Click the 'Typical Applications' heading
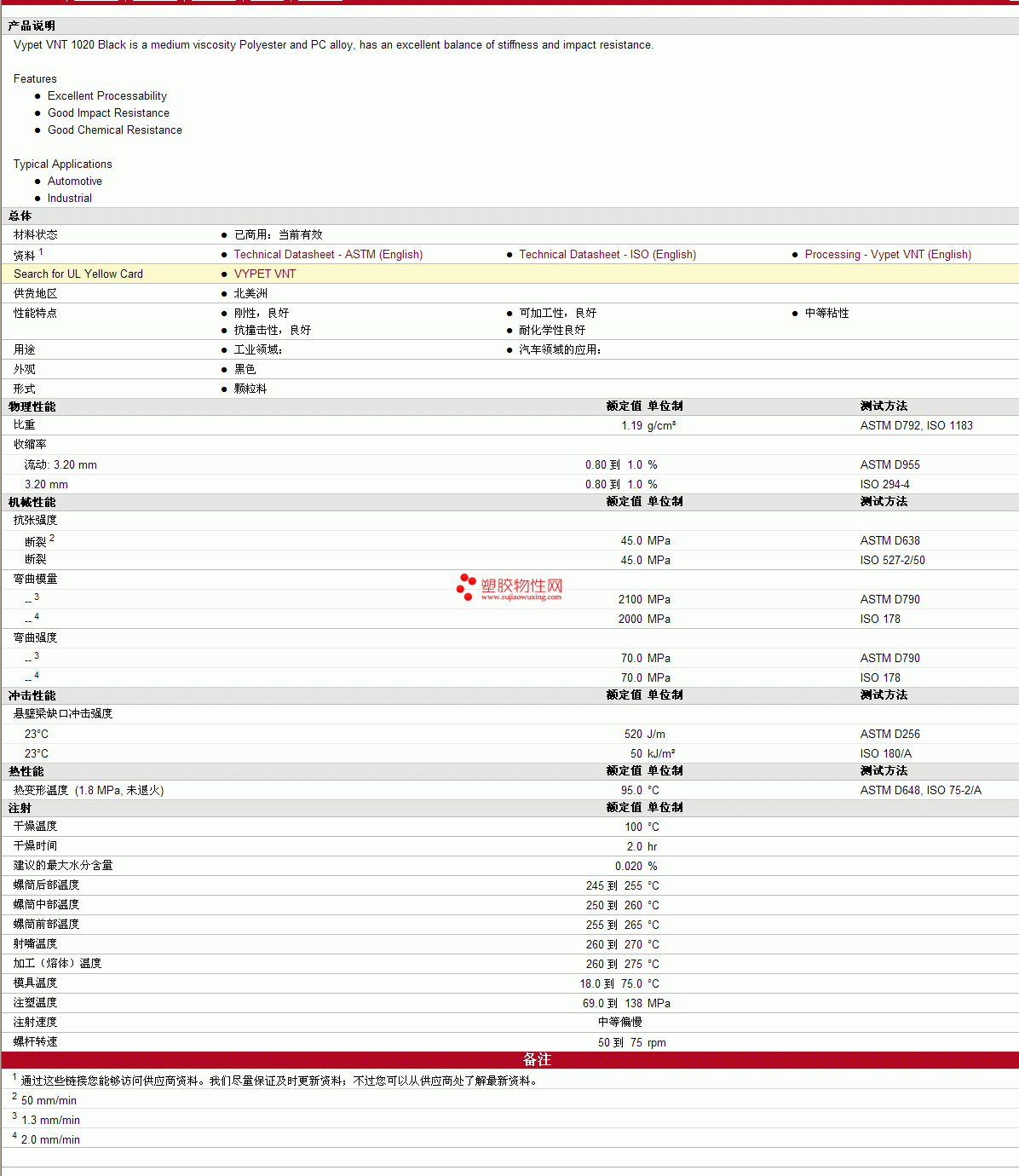 coord(63,164)
